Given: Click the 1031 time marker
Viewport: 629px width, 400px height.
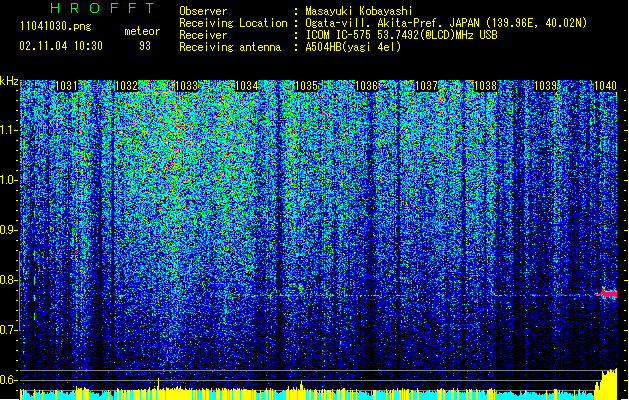Looking at the screenshot, I should click(x=66, y=86).
